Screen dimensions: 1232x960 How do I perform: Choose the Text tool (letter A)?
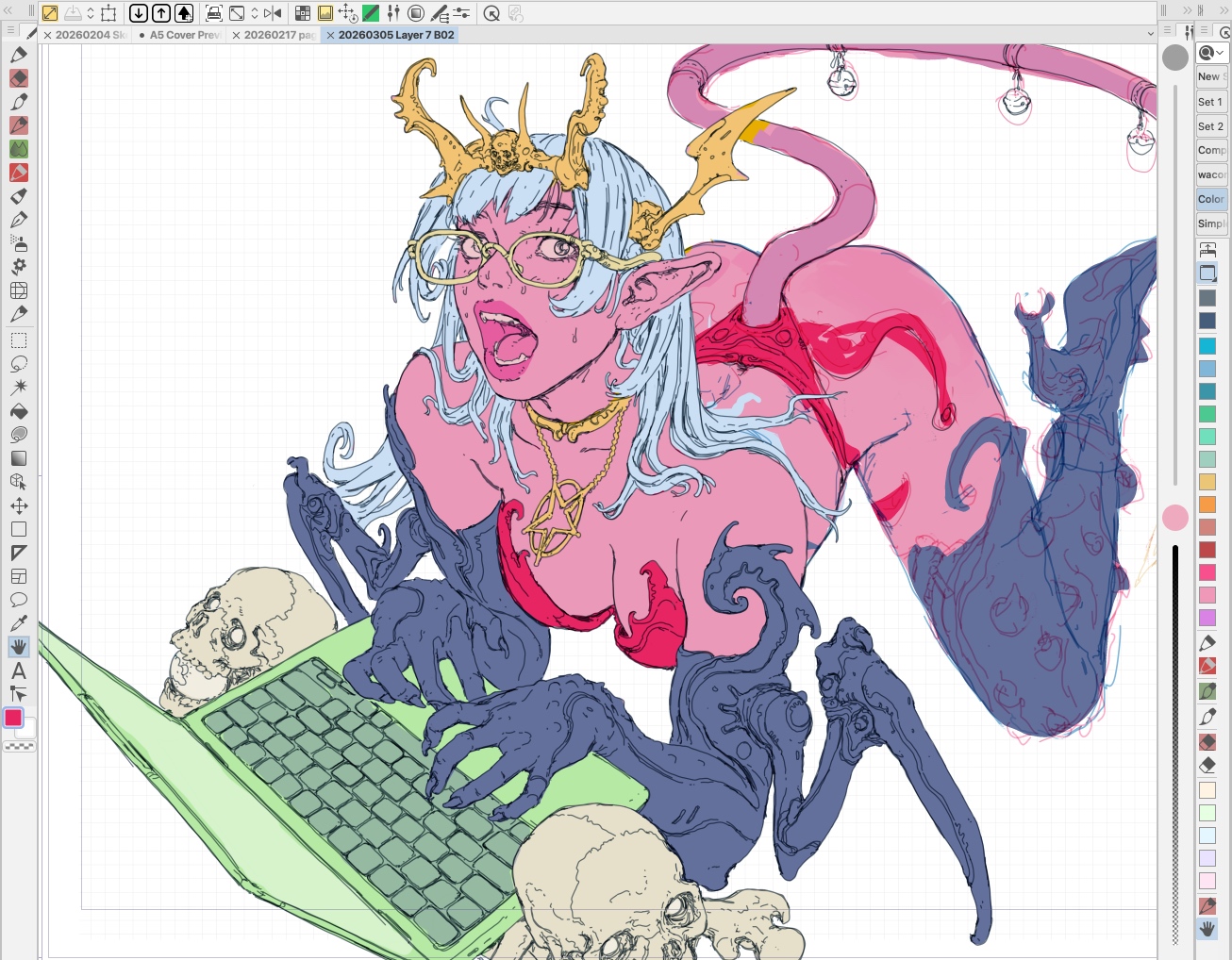tap(19, 671)
